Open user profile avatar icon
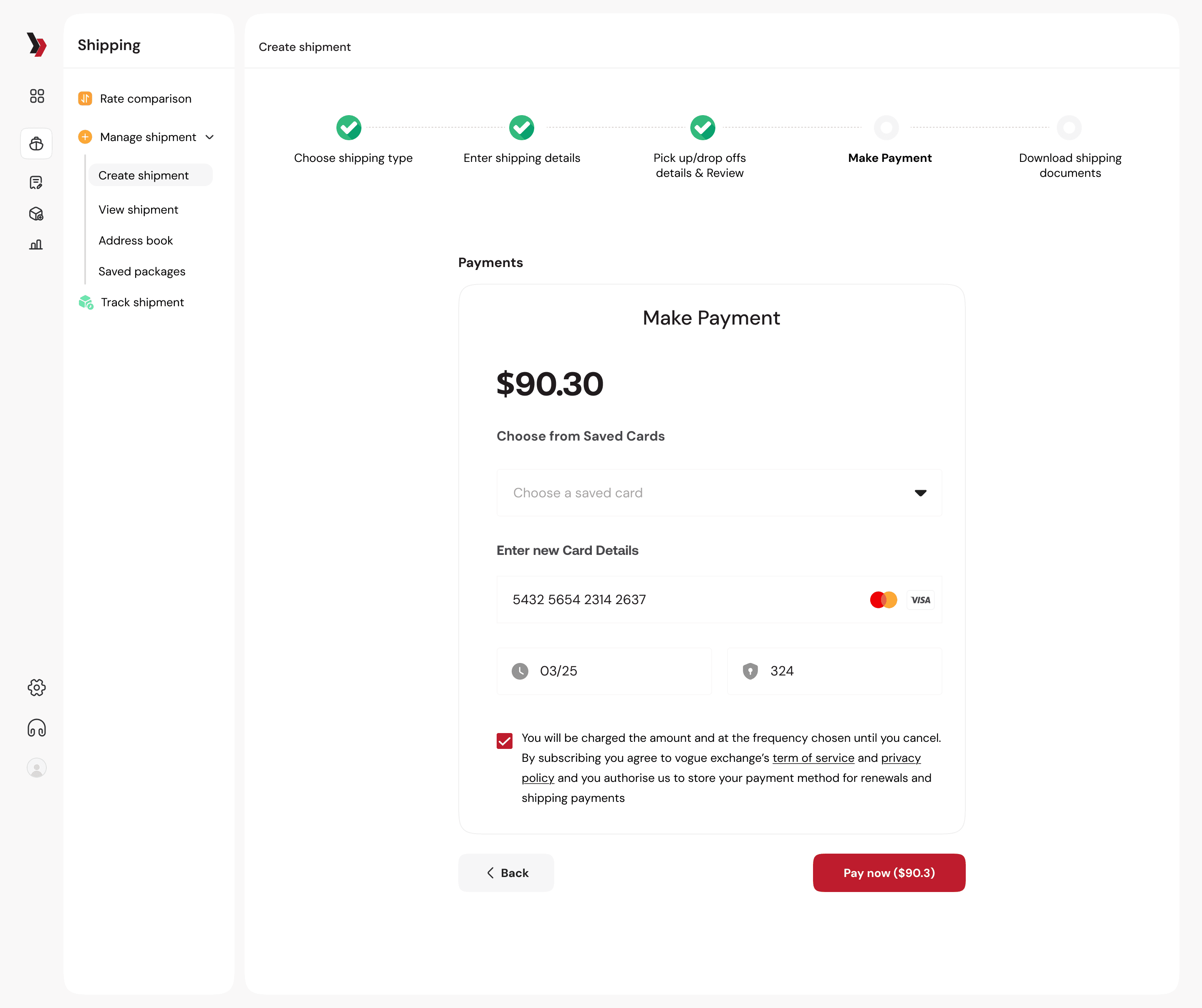The image size is (1202, 1008). tap(37, 768)
